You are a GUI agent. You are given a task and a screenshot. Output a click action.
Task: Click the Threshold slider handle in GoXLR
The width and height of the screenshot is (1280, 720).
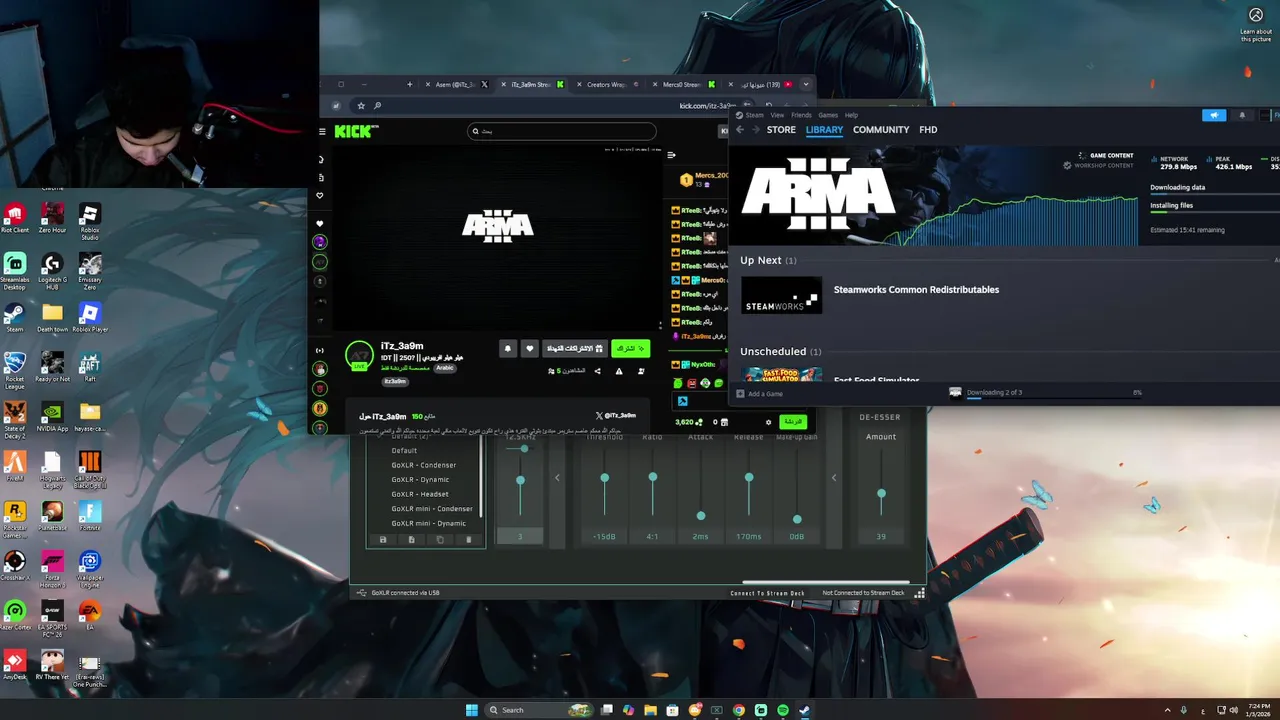click(604, 478)
